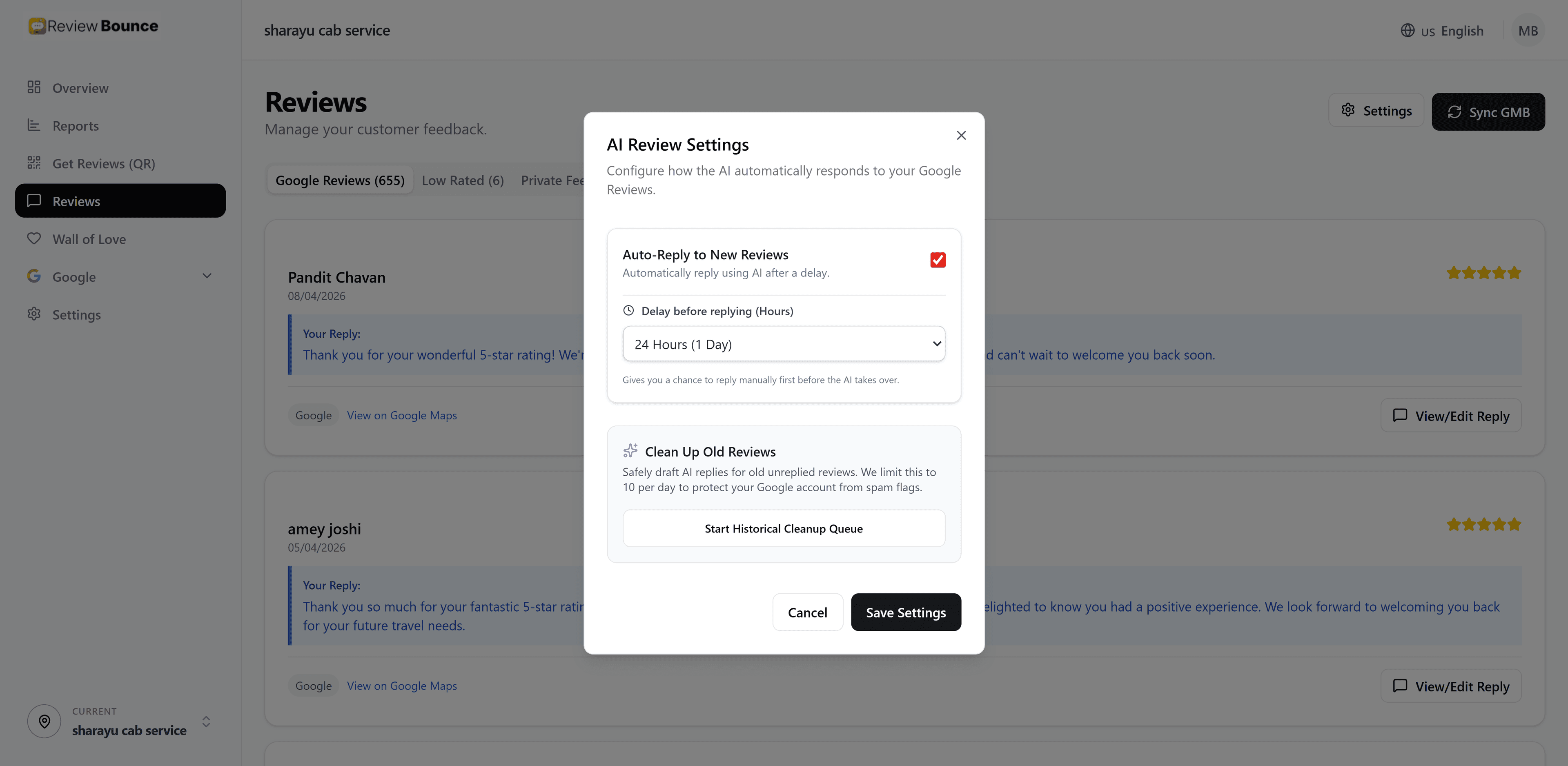This screenshot has height=766, width=1568.
Task: Click the sidebar Settings gear icon
Action: [34, 314]
